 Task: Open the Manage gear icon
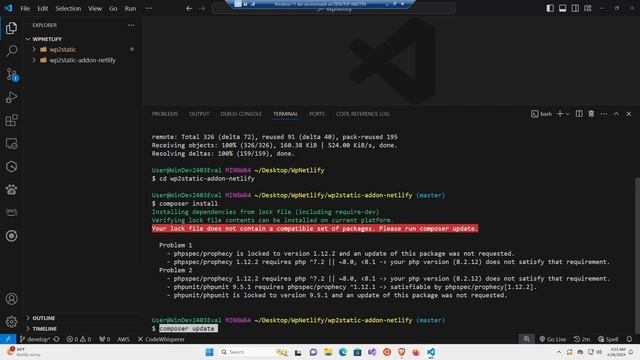pyautogui.click(x=11, y=322)
